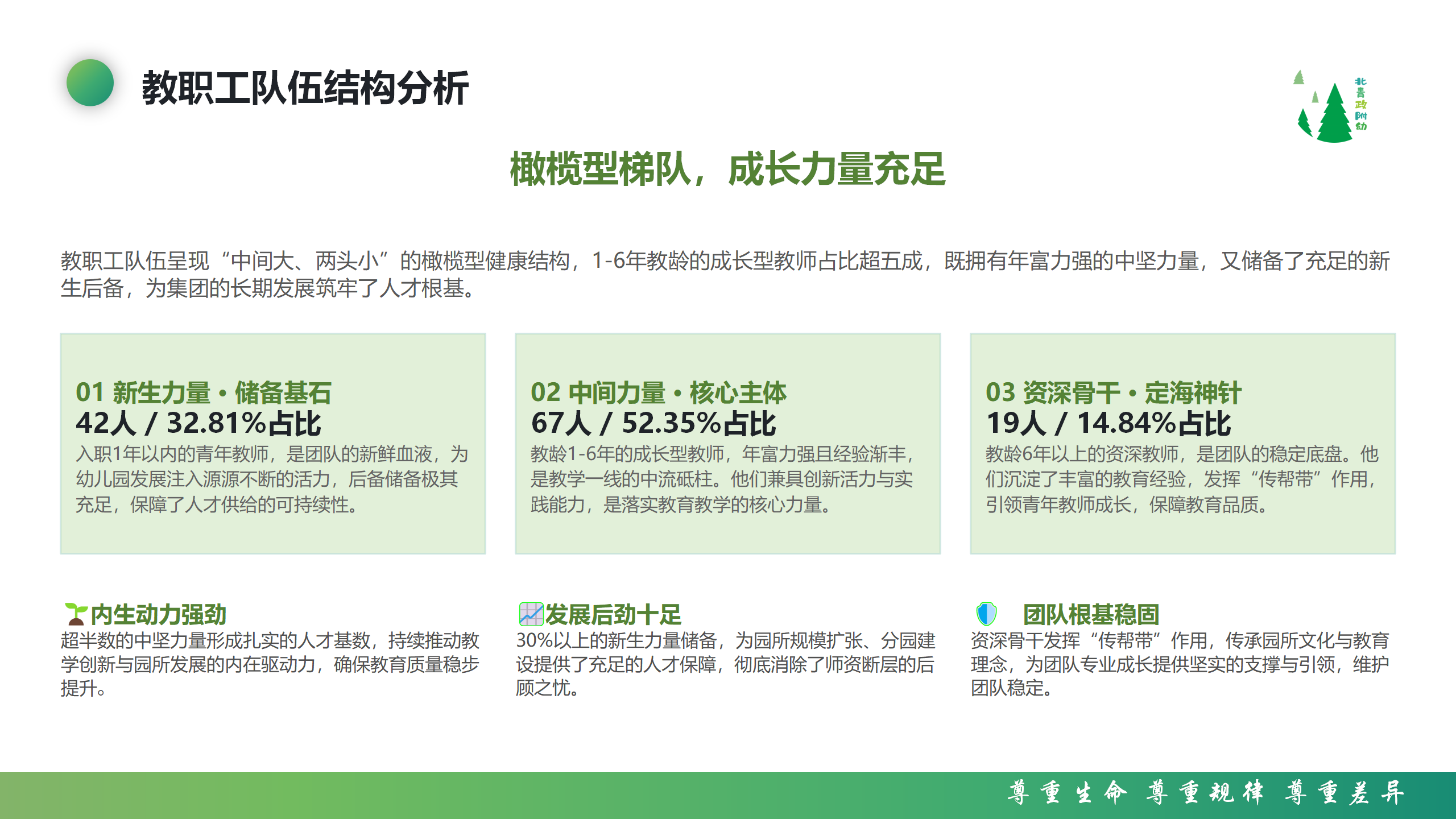Screen dimensions: 1456x819
Task: Click the paragraph starting 教龄1-6年的成长型教师
Action: 723,479
